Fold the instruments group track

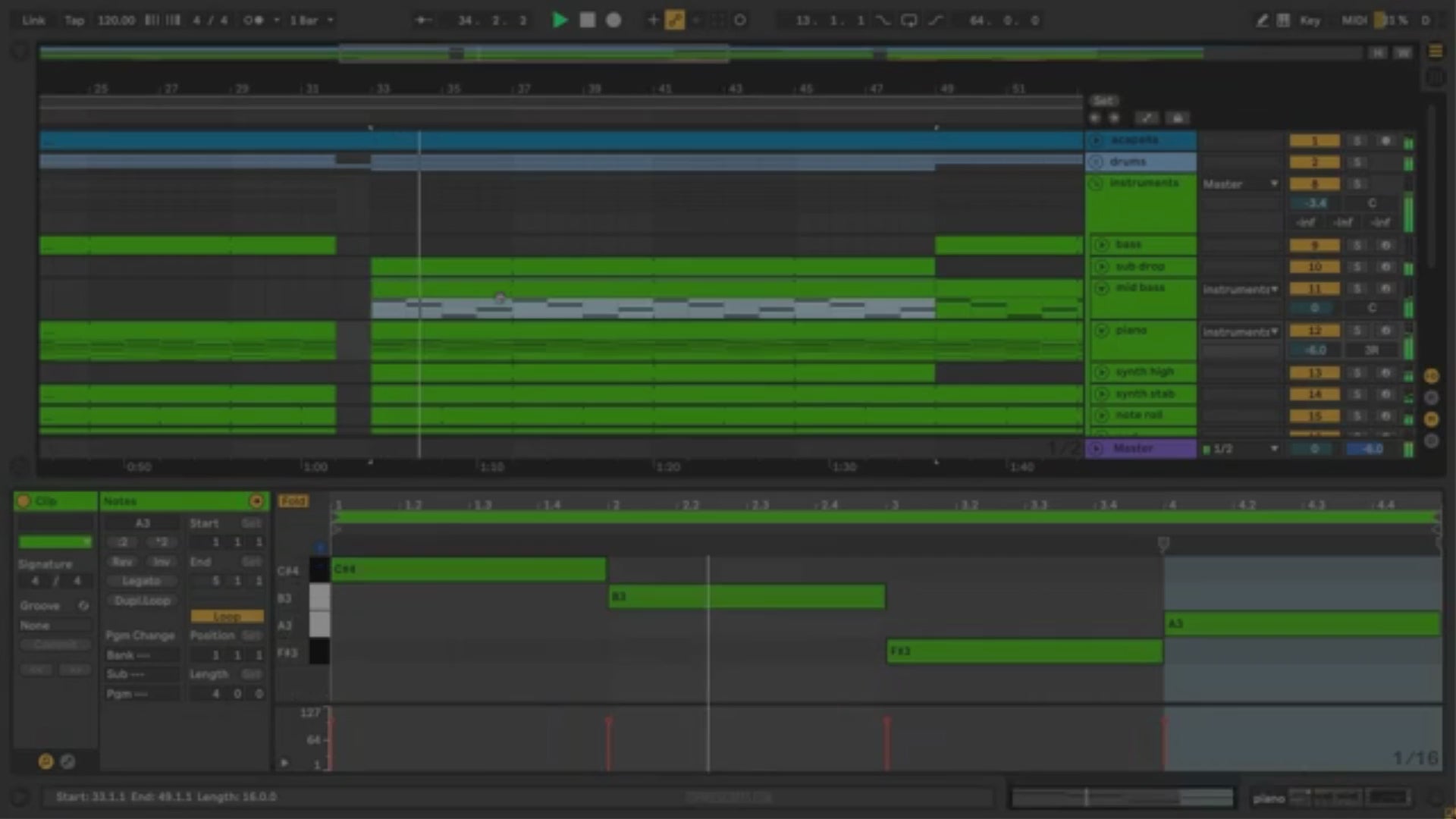pyautogui.click(x=1096, y=184)
